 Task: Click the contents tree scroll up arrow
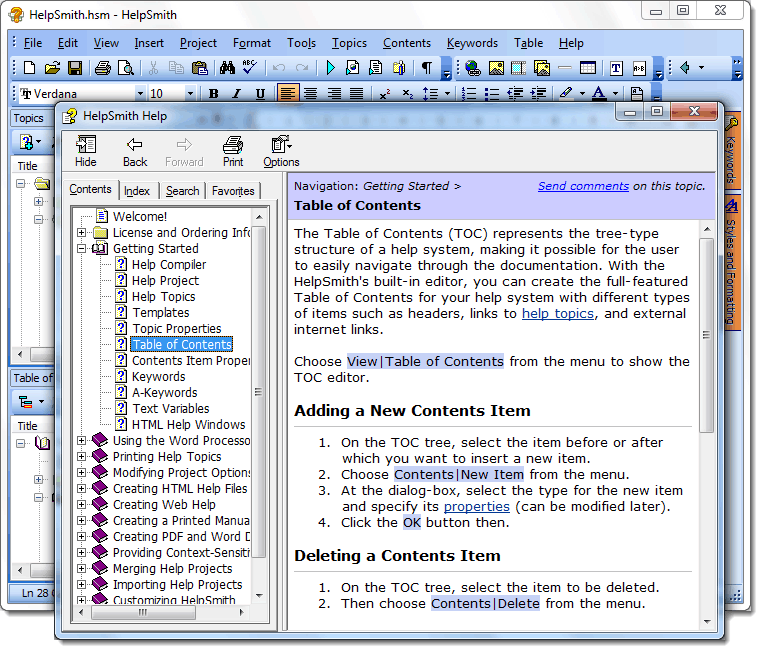[259, 217]
